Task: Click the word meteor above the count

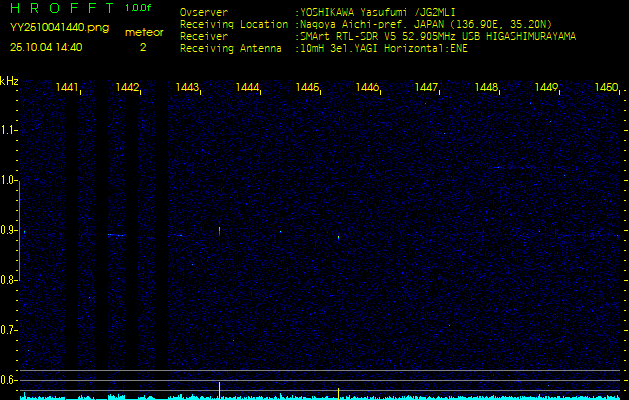Action: coord(144,33)
